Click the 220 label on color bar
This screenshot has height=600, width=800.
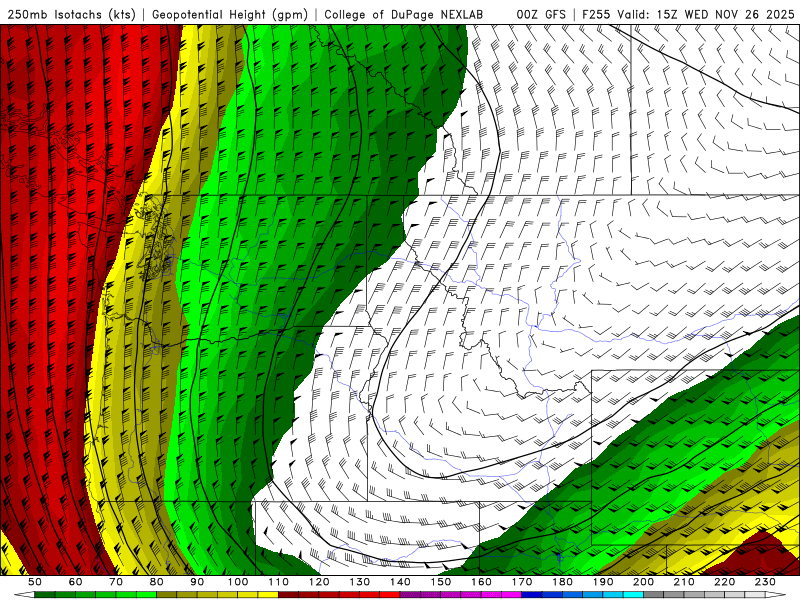coord(724,582)
